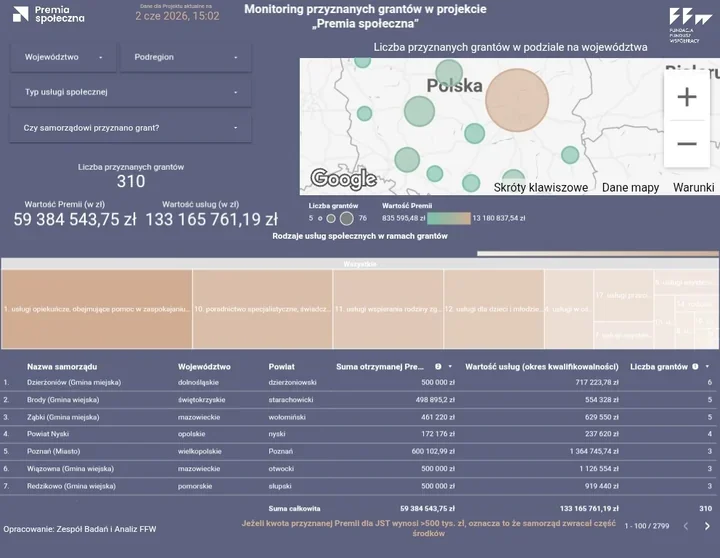This screenshot has width=720, height=558.
Task: Select row Dzierżoniów (Gmina miejska)
Action: point(360,382)
